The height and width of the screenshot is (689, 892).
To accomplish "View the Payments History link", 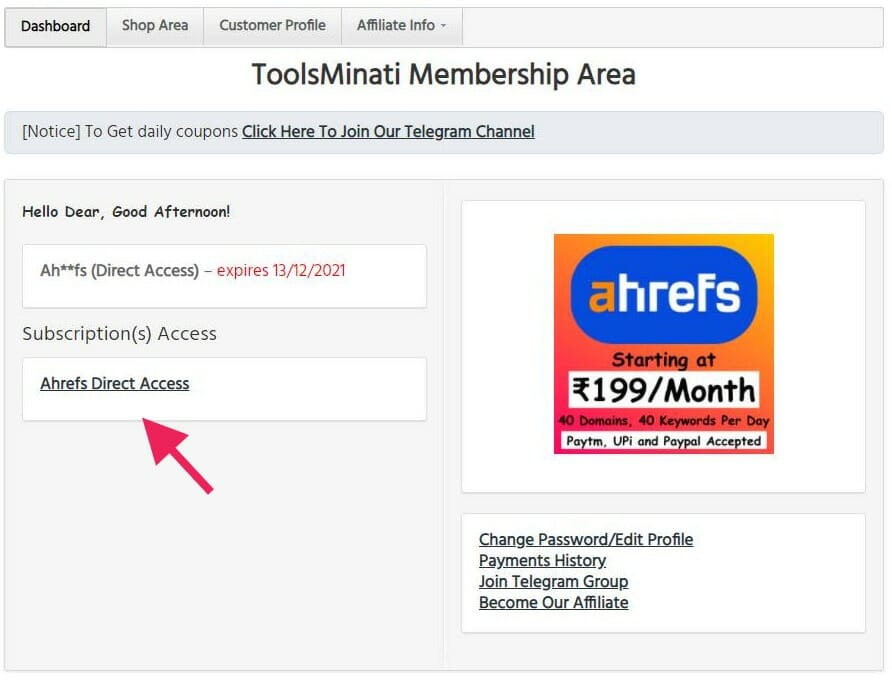I will (x=542, y=560).
